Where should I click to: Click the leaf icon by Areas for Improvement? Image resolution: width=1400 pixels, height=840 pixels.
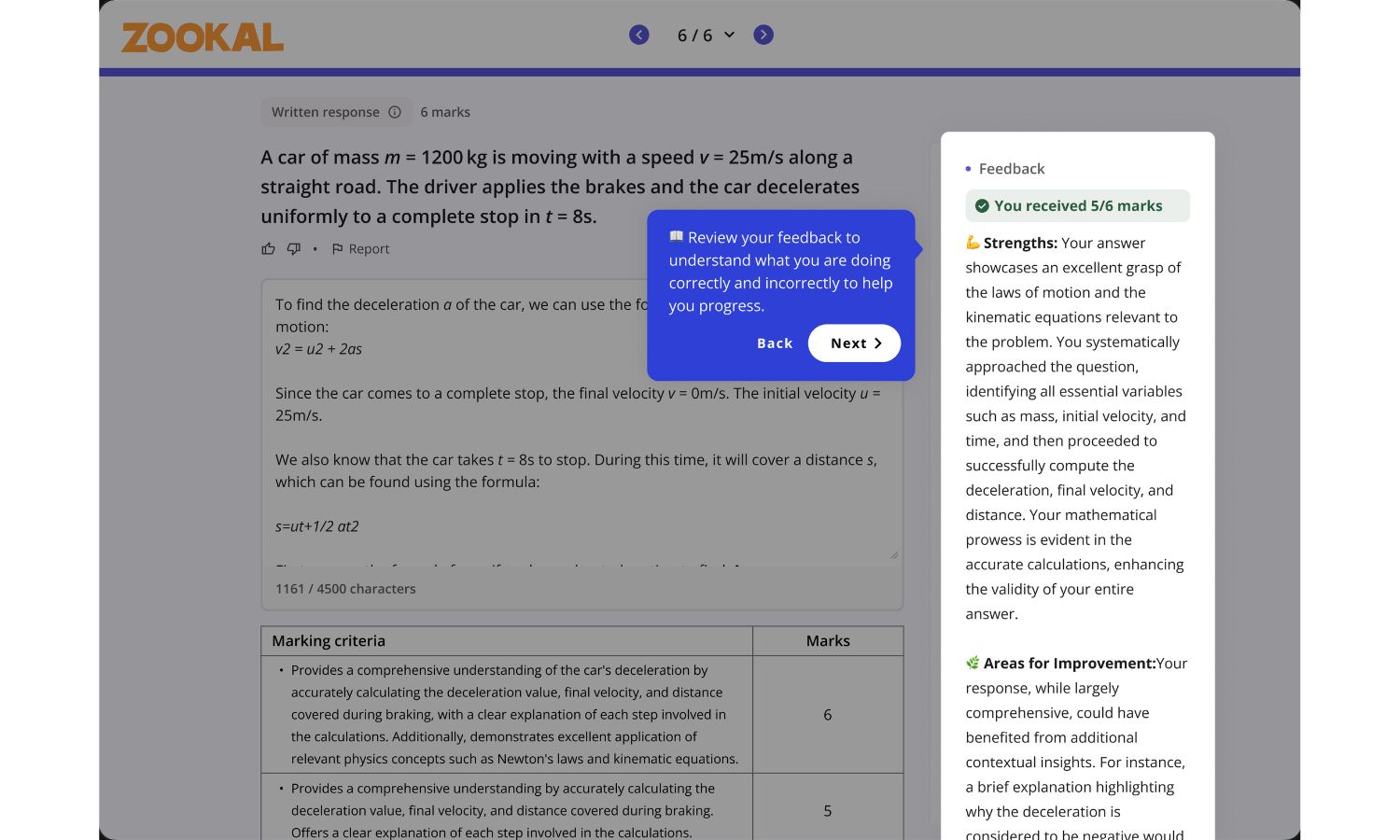[973, 663]
